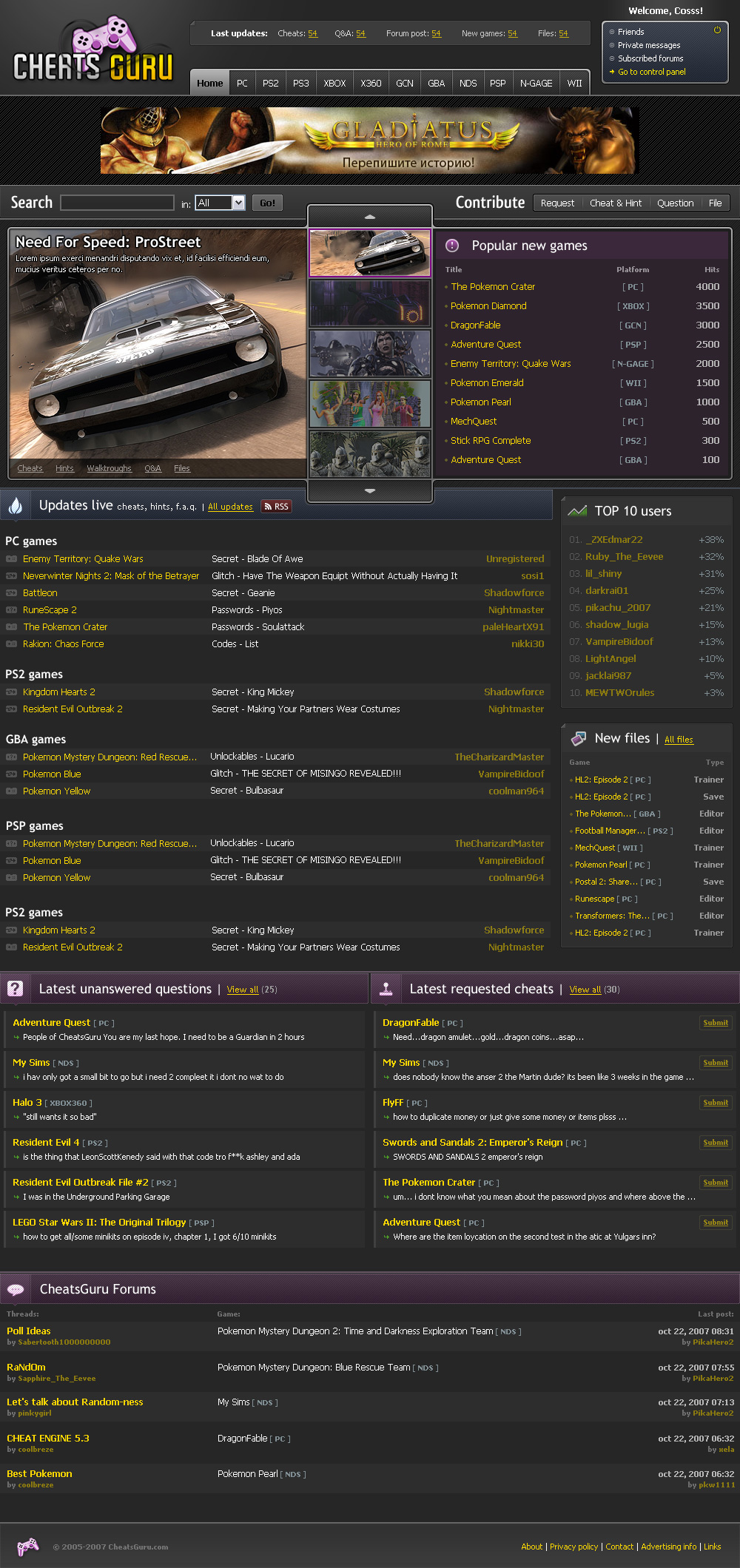Click the footer gamepad logo icon
The image size is (740, 1568).
click(x=28, y=1546)
